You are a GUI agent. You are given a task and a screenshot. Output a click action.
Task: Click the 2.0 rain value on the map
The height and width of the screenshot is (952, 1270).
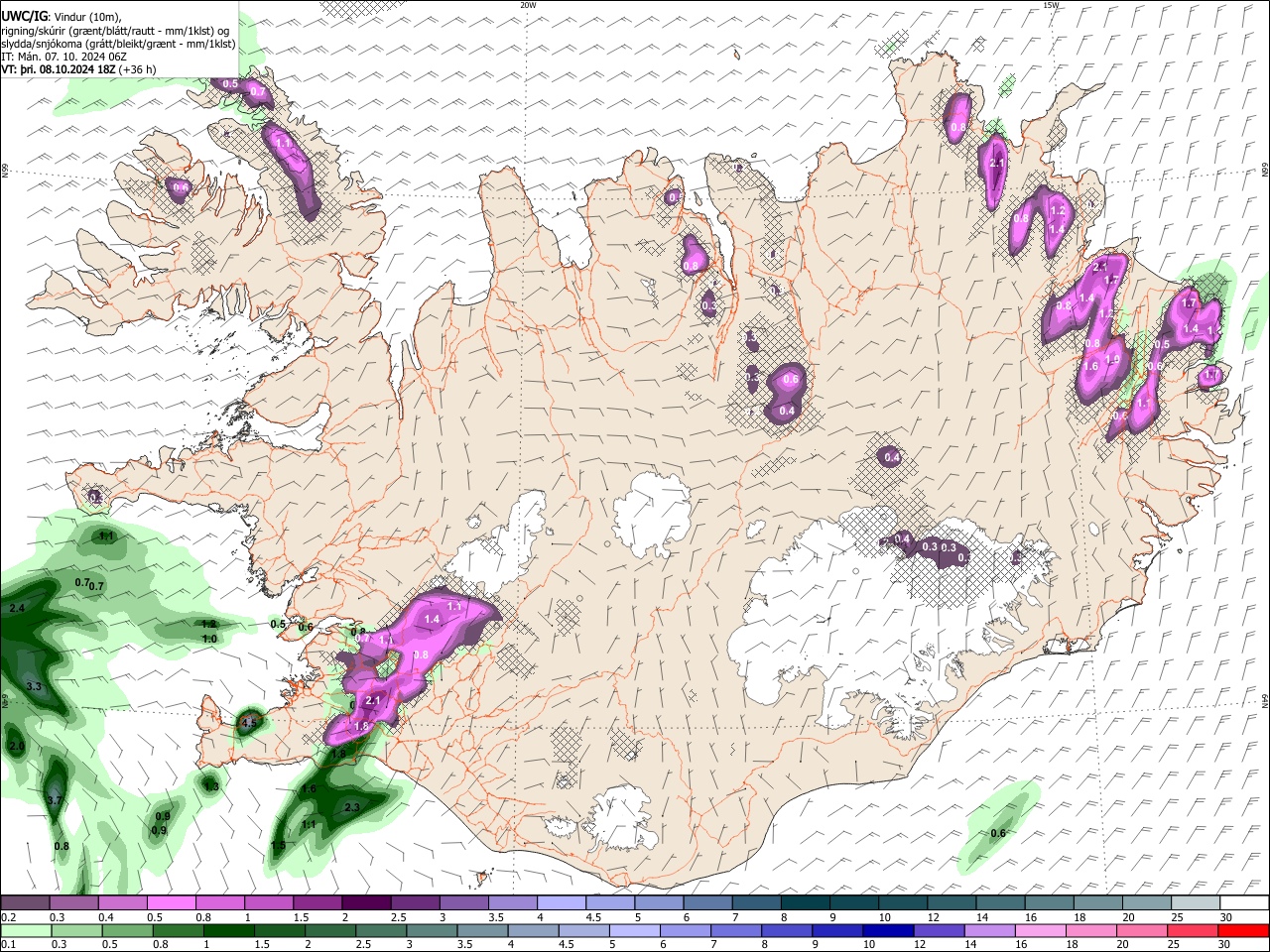(x=17, y=746)
